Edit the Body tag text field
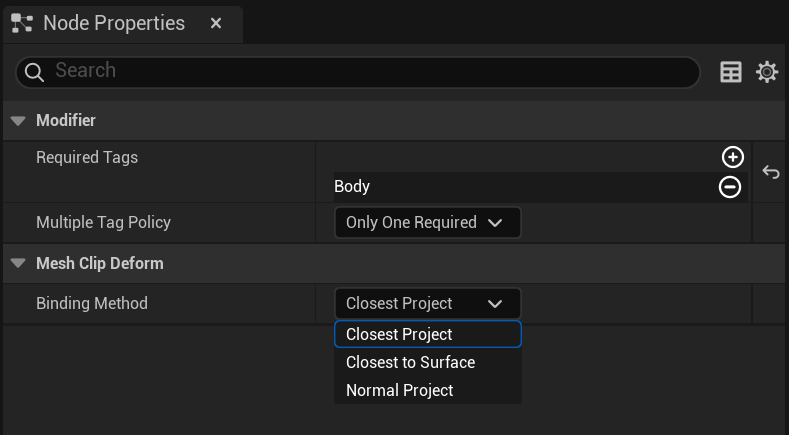The width and height of the screenshot is (789, 435). (x=523, y=187)
